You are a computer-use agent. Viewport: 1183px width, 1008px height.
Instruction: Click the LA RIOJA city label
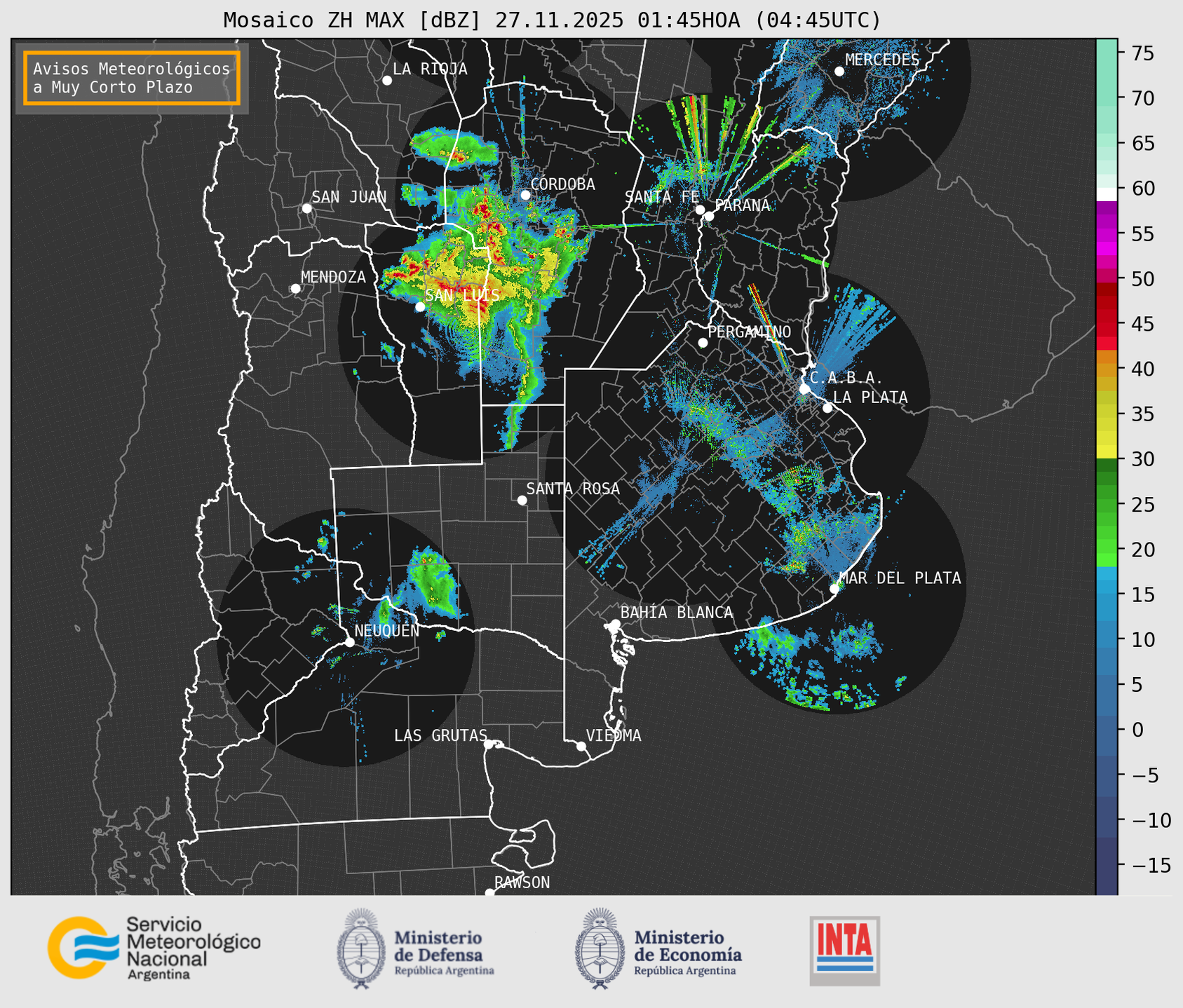429,69
